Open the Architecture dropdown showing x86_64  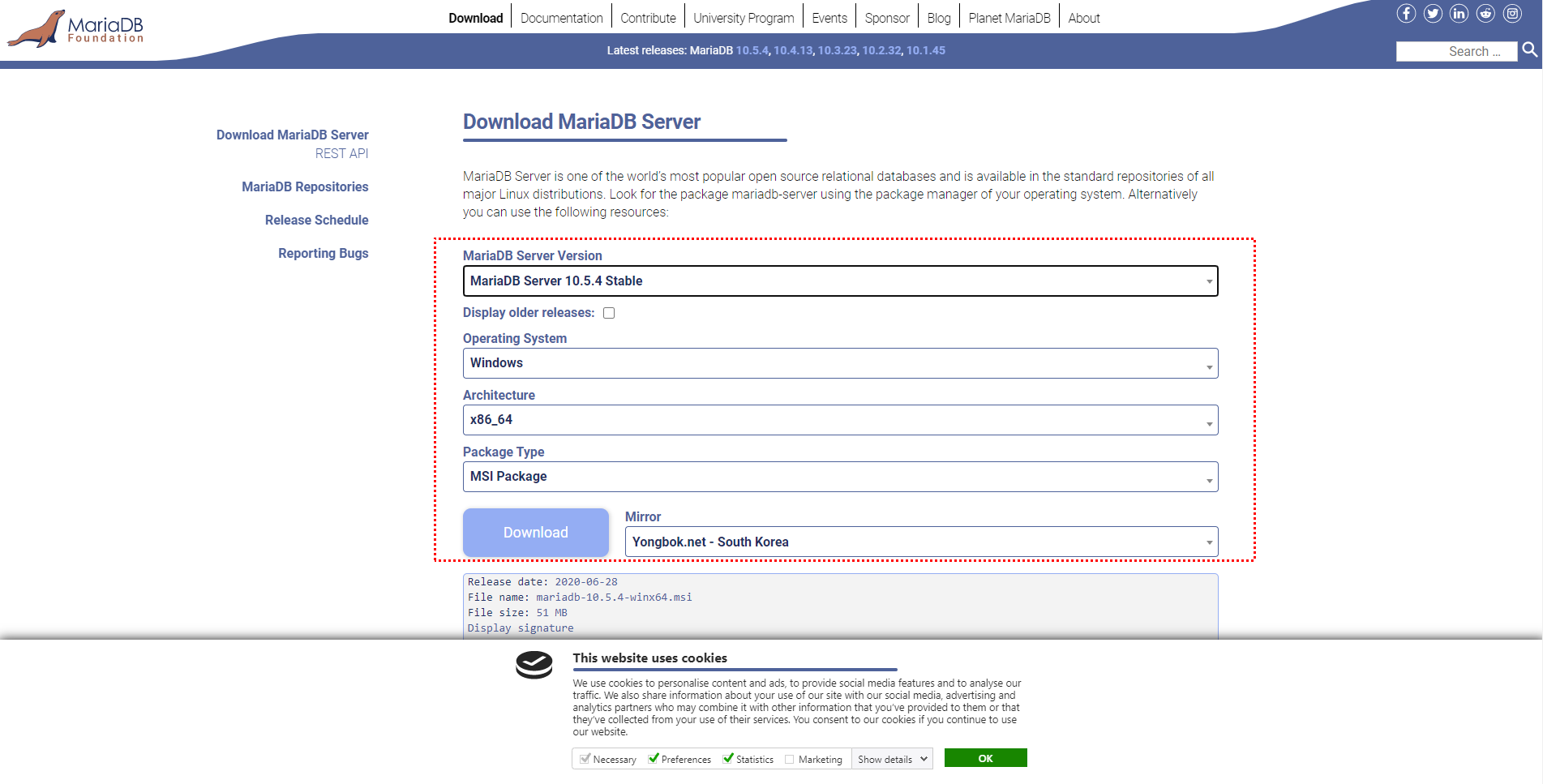[840, 420]
